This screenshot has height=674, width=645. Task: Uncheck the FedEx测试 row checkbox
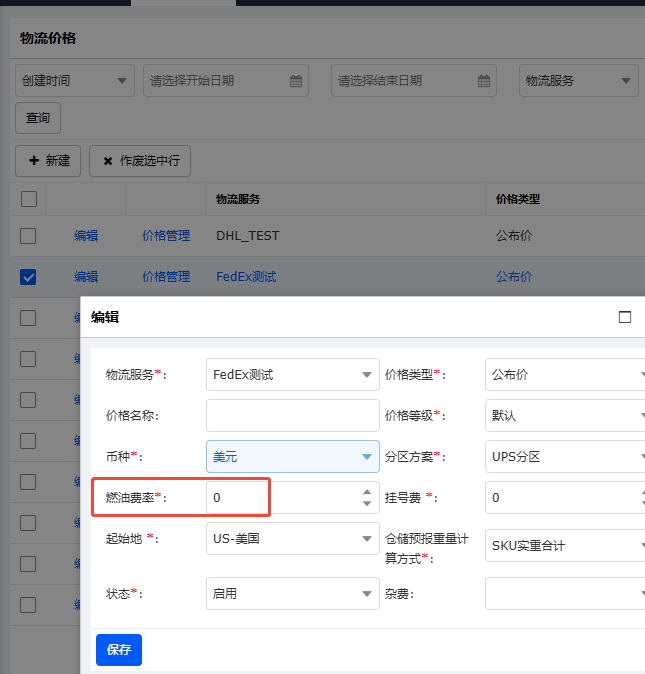(x=28, y=277)
